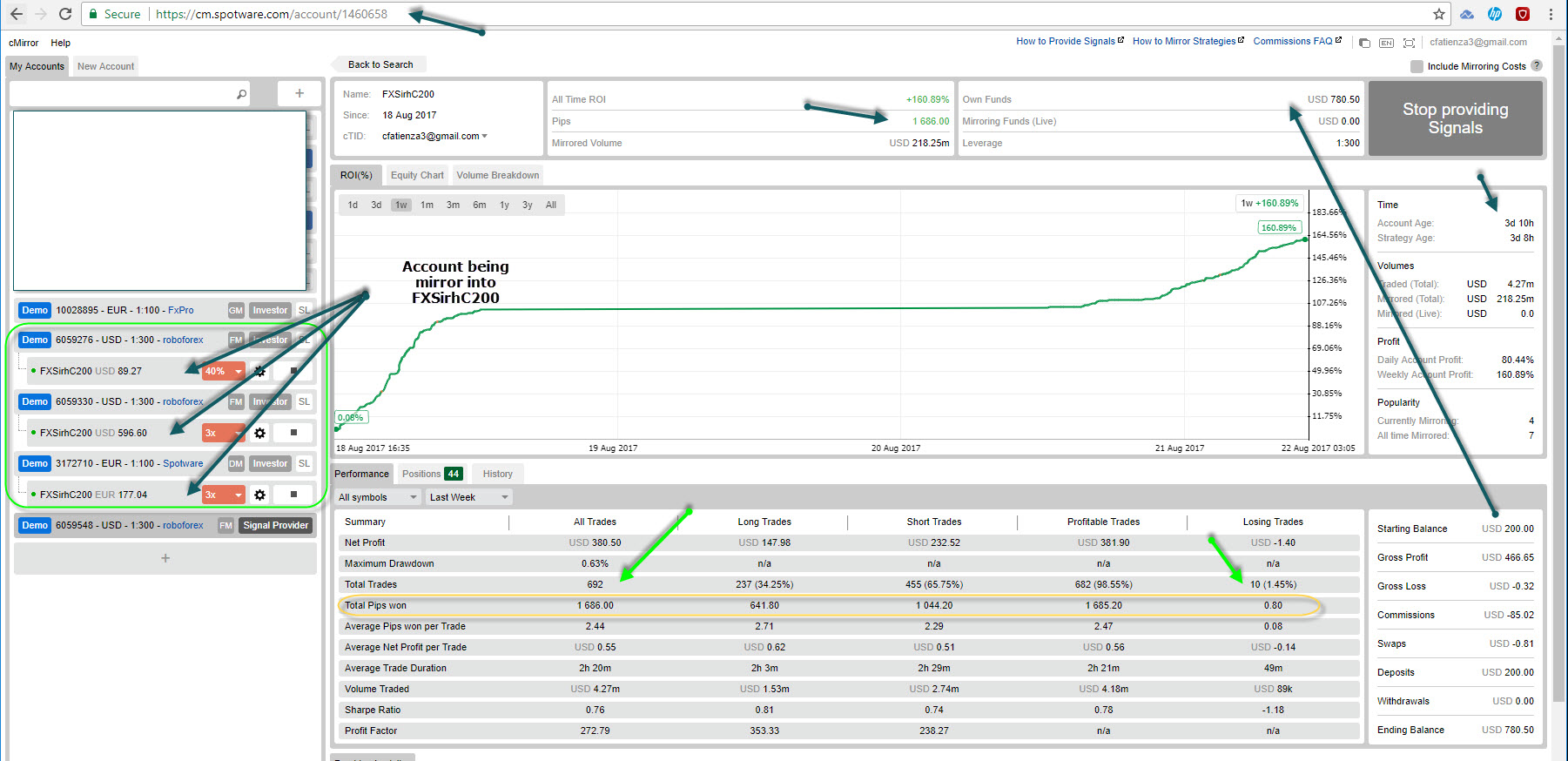The image size is (1568, 761).
Task: Open settings gear for FXSirhC200 USD 89.27
Action: (x=259, y=371)
